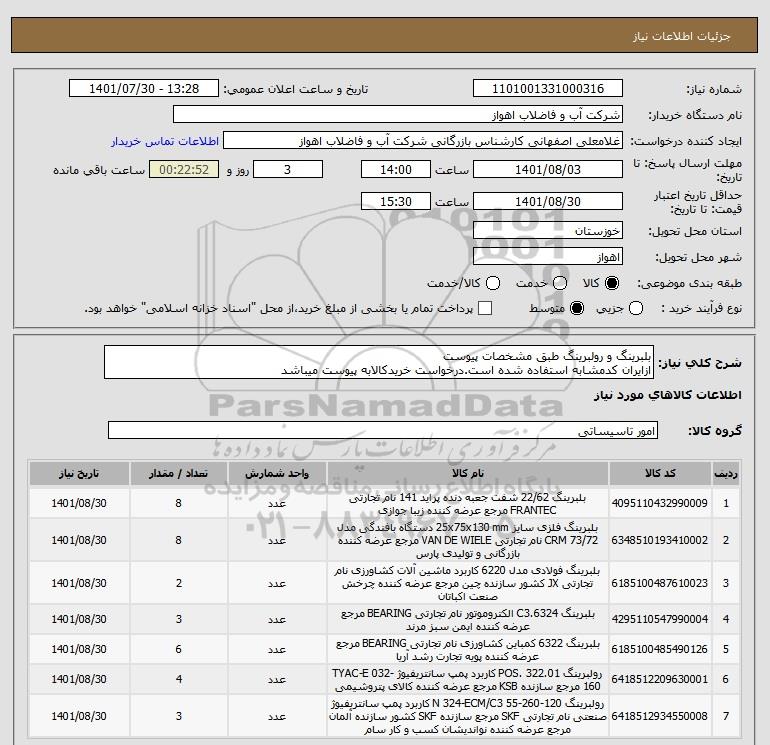Click the اطلاعات کالاهای مورد نیاز section heading
The width and height of the screenshot is (770, 745).
point(668,395)
